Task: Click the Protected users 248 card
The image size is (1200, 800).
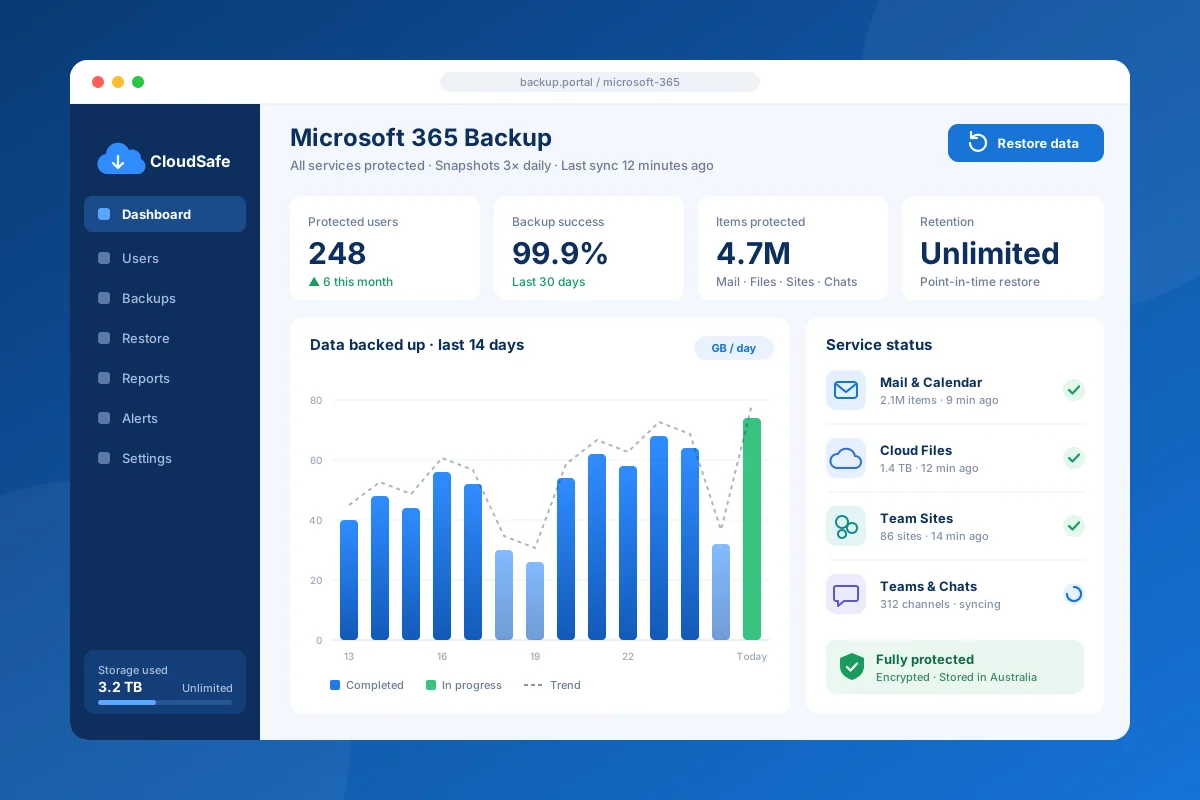Action: click(x=385, y=248)
